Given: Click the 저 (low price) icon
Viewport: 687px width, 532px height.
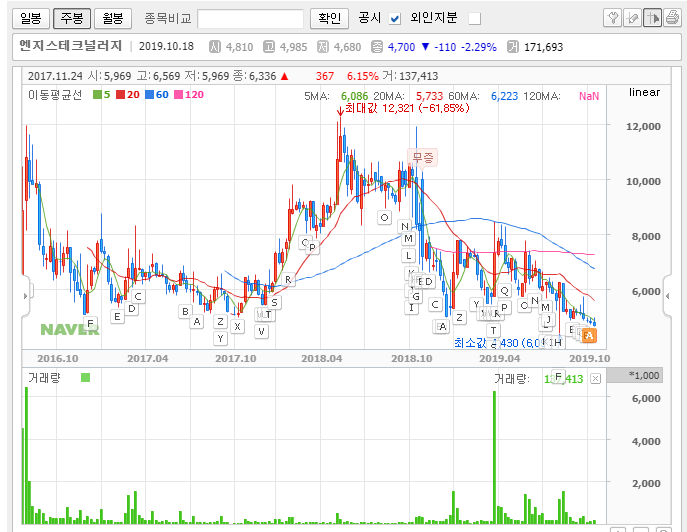Looking at the screenshot, I should [323, 46].
